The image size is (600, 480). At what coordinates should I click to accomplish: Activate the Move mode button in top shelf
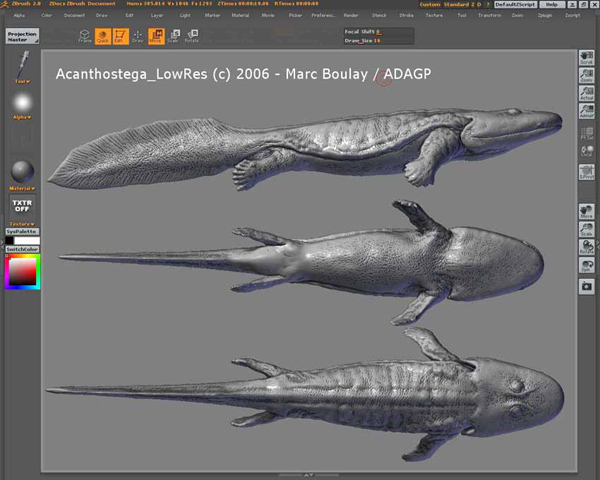pyautogui.click(x=156, y=36)
